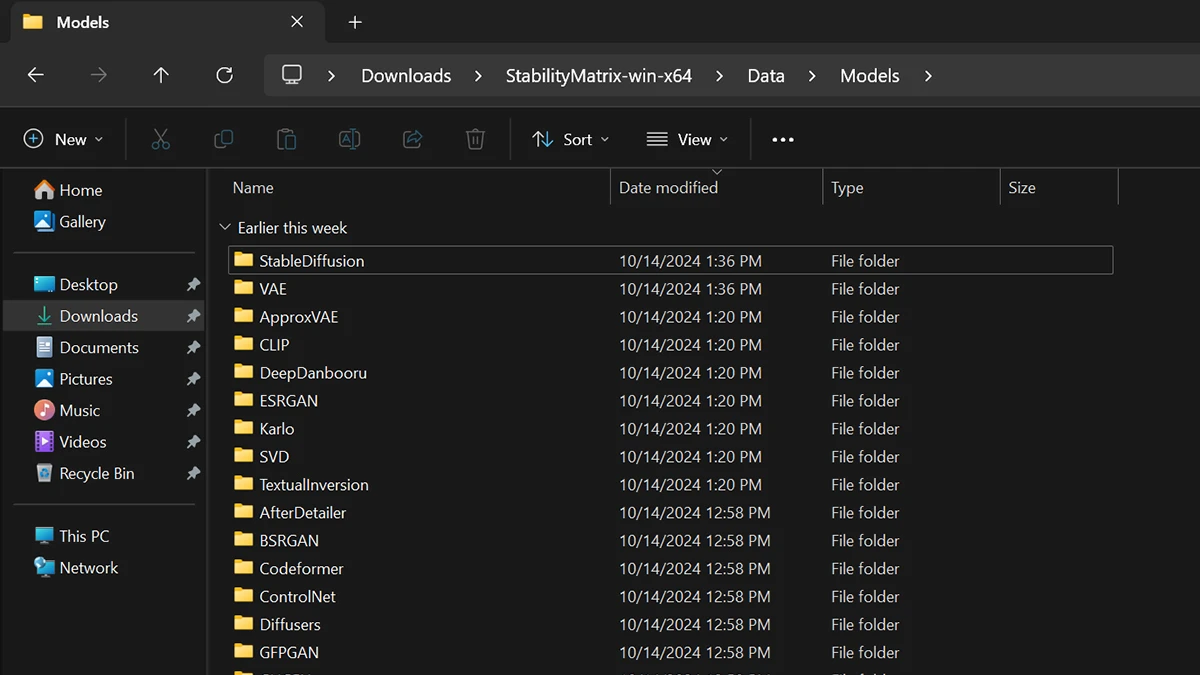Unpin Downloads using its pin icon
The image size is (1200, 675).
tap(193, 316)
